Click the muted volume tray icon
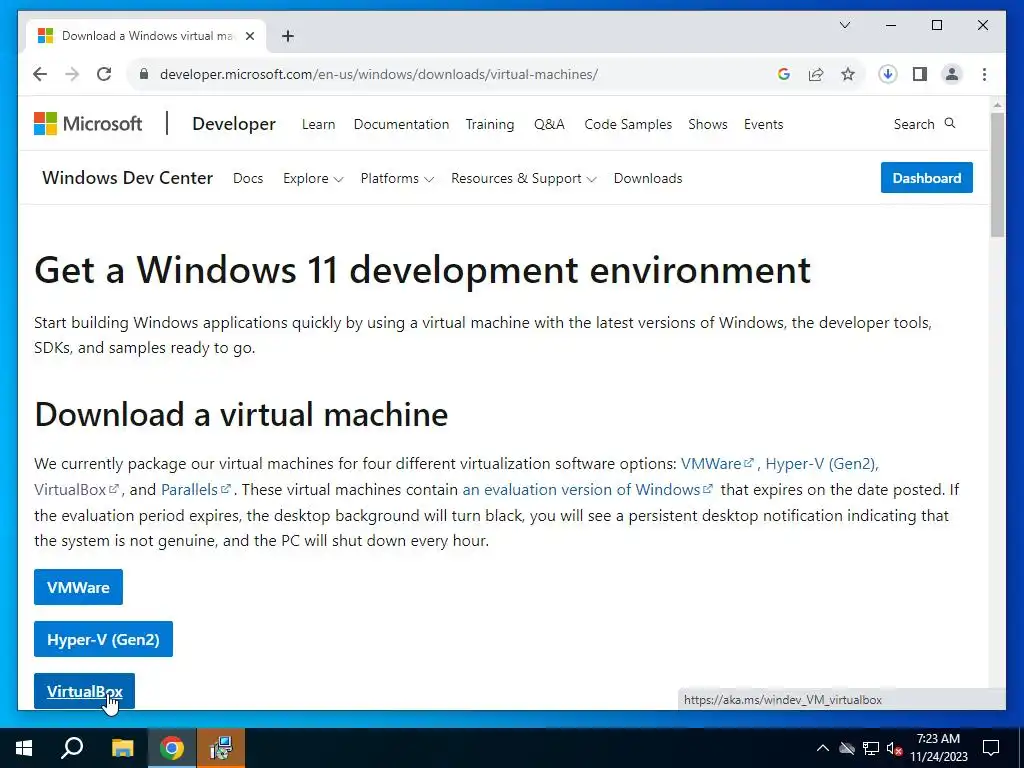 [894, 748]
